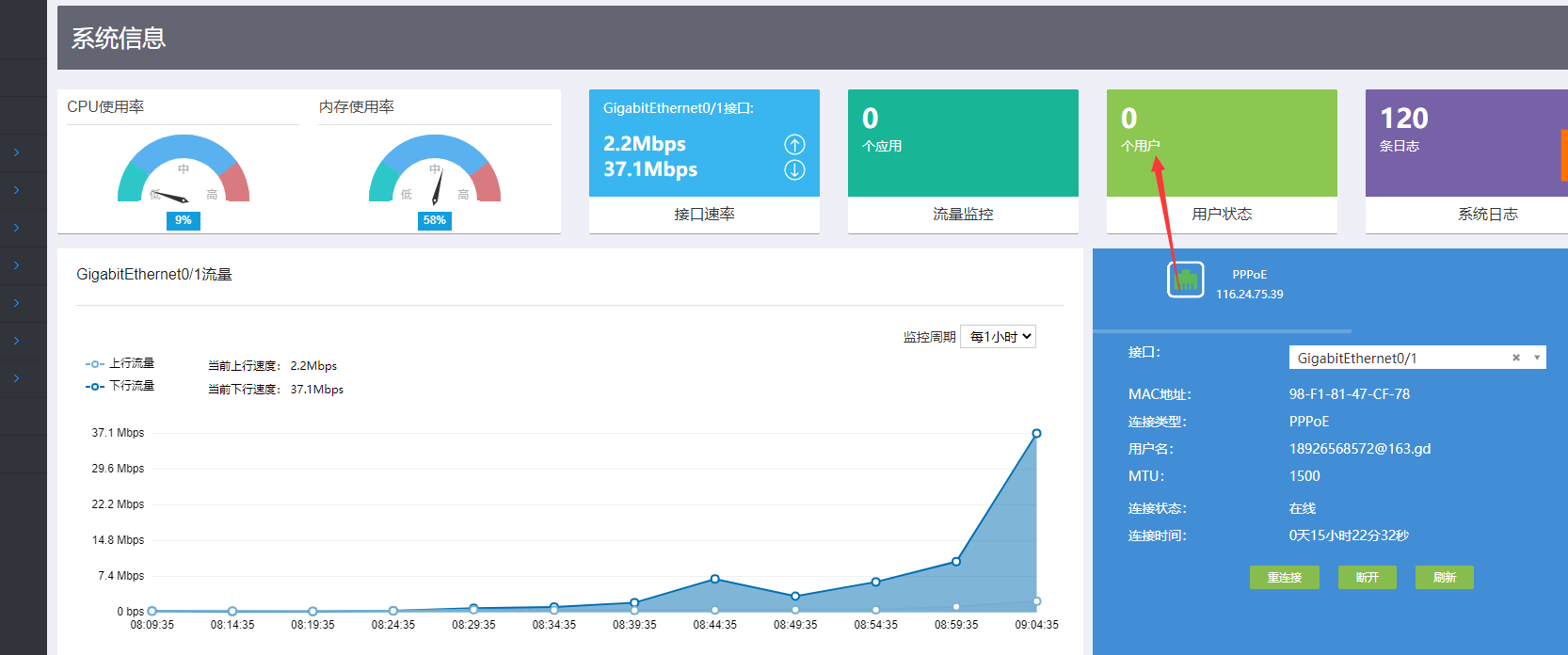This screenshot has height=655, width=1568.
Task: Click the chart data point at 09:04:35 peak
Action: [x=1036, y=434]
